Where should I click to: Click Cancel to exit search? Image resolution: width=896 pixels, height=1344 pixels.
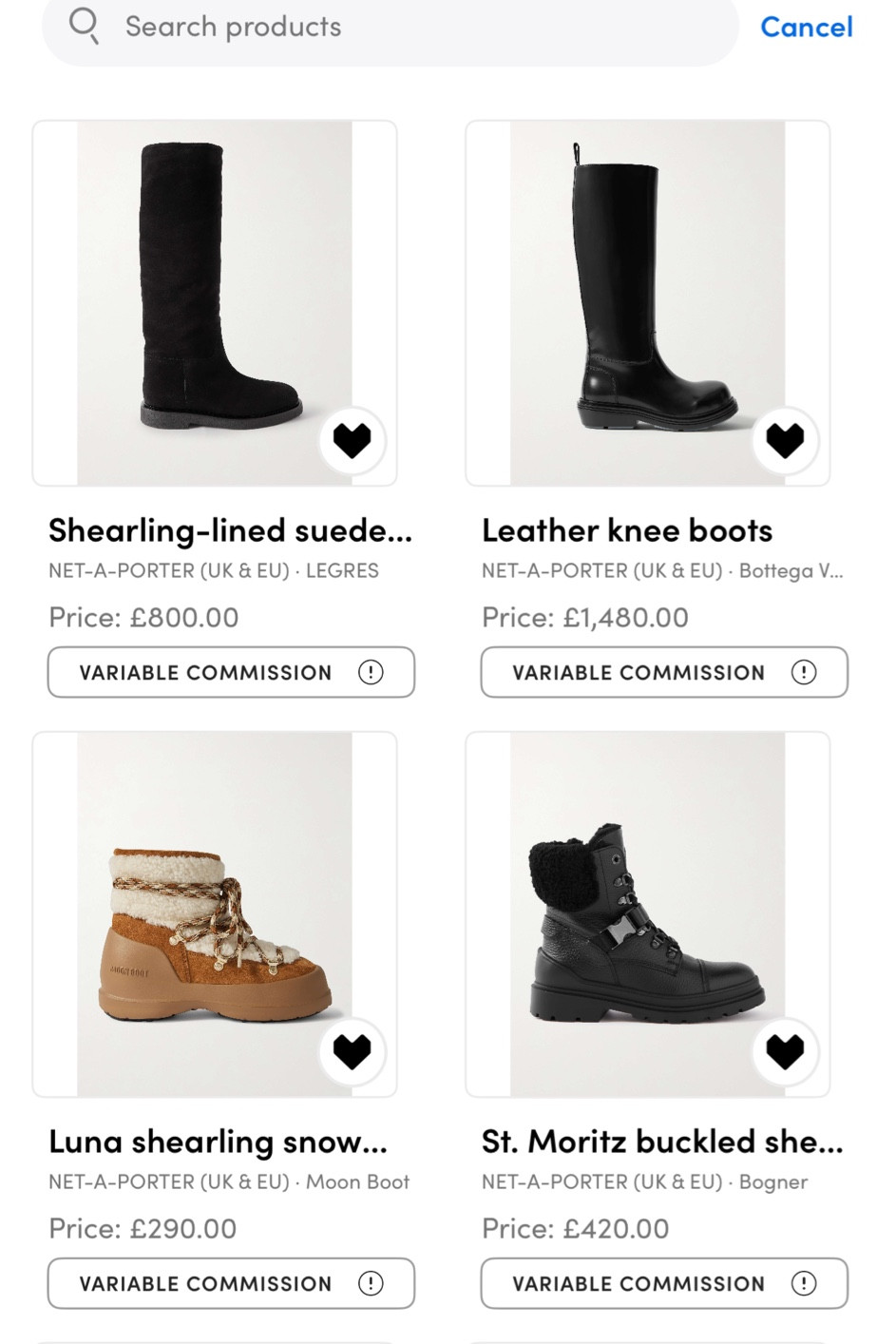[x=806, y=27]
